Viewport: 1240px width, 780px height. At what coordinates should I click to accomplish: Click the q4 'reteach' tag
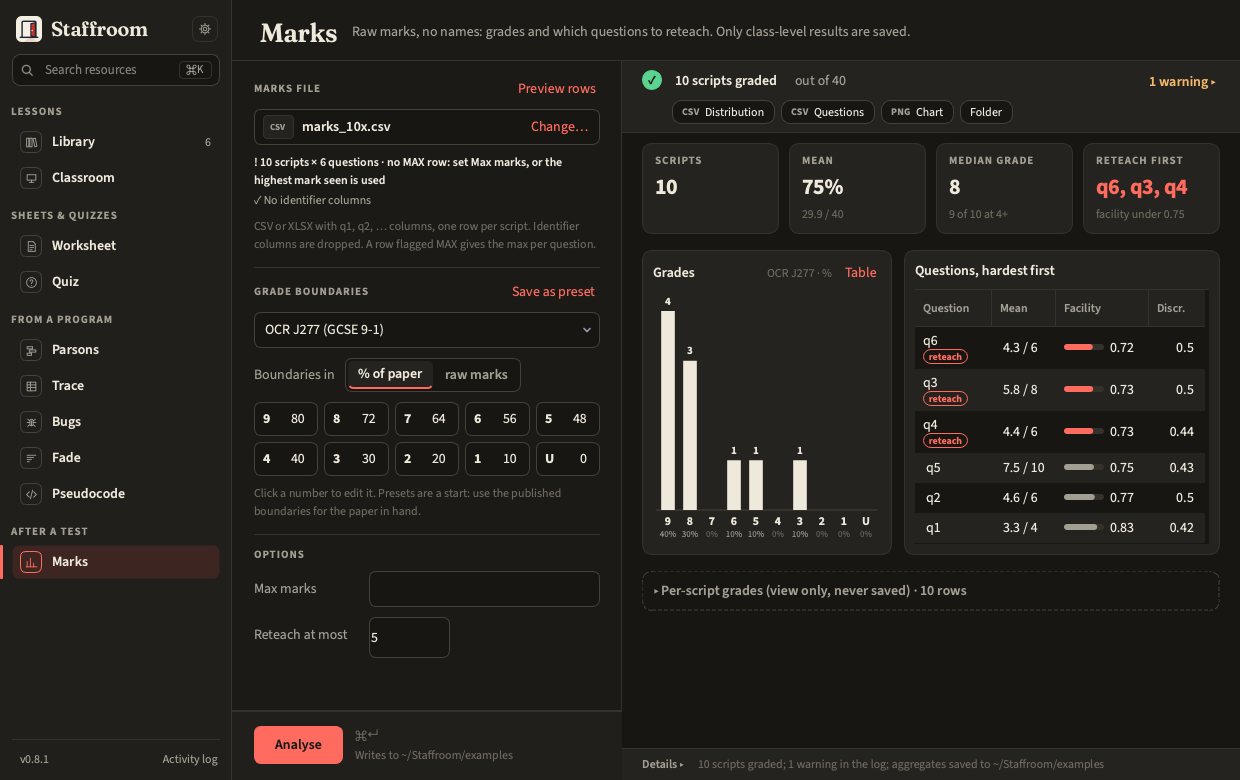click(x=945, y=441)
